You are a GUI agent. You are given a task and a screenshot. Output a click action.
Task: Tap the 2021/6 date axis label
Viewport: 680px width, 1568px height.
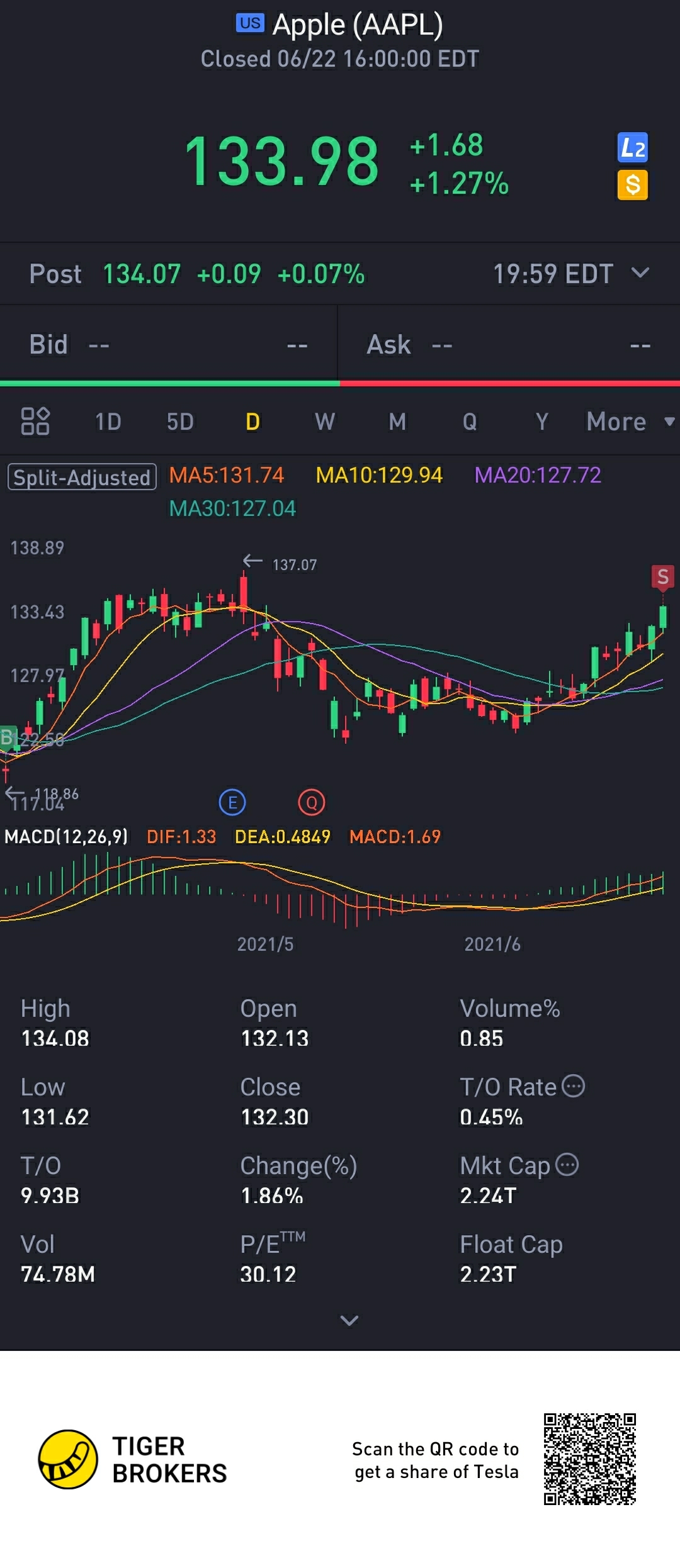click(x=492, y=944)
